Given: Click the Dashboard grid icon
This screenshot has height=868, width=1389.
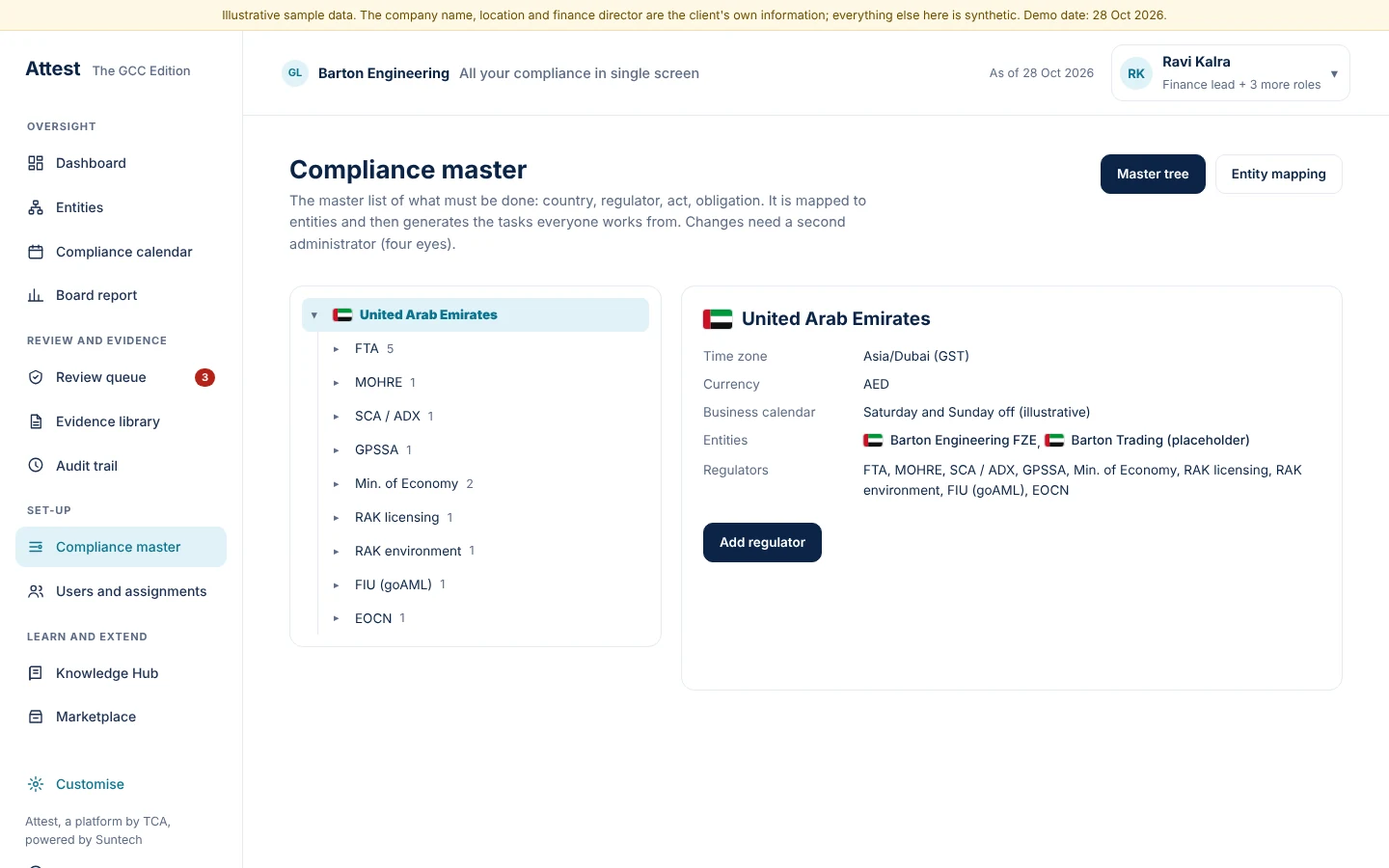Looking at the screenshot, I should (36, 163).
